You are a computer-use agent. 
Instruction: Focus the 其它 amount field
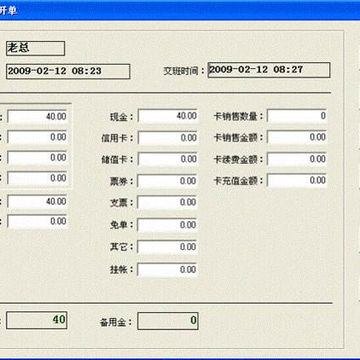[x=168, y=247]
